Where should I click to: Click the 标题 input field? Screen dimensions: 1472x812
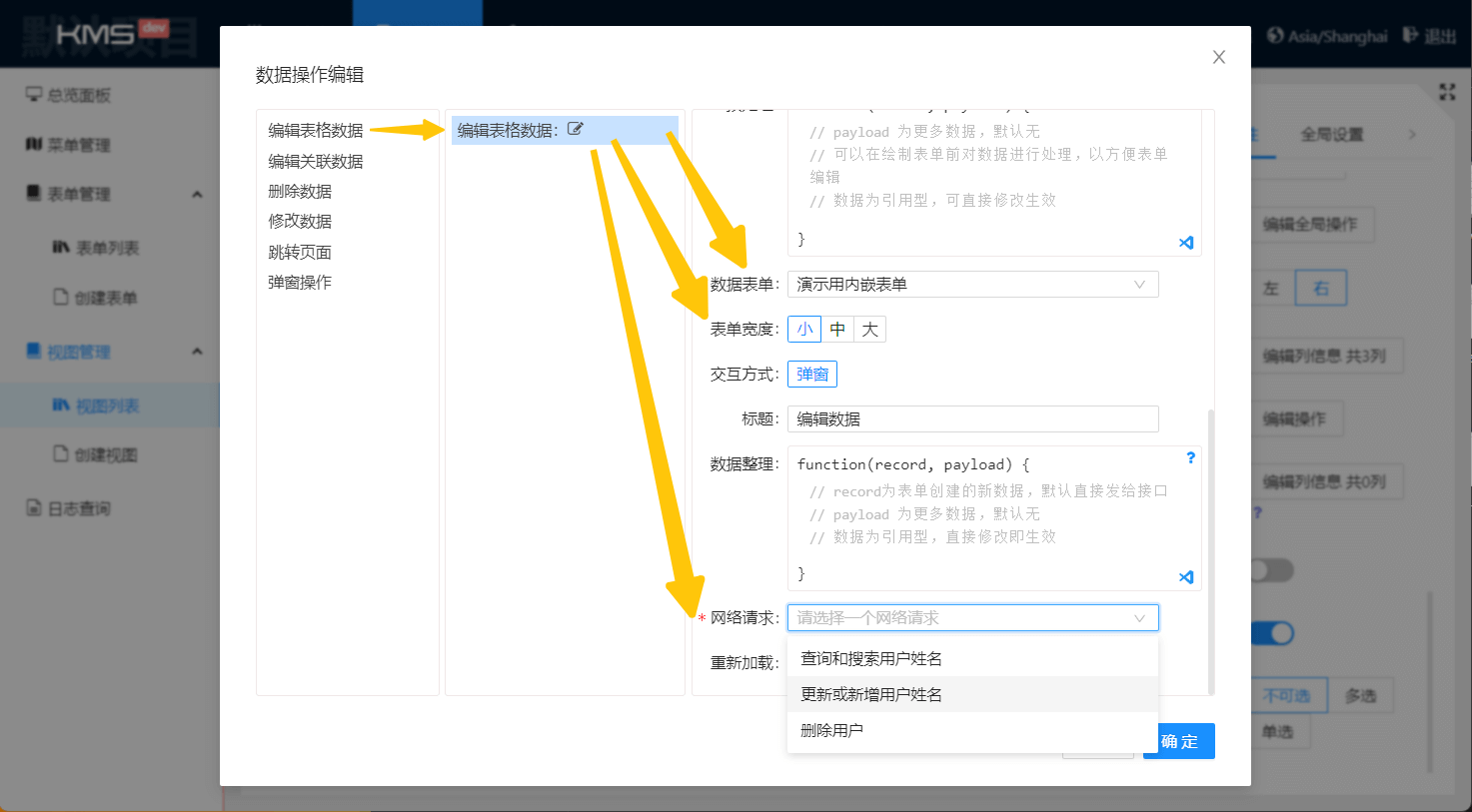[x=972, y=419]
